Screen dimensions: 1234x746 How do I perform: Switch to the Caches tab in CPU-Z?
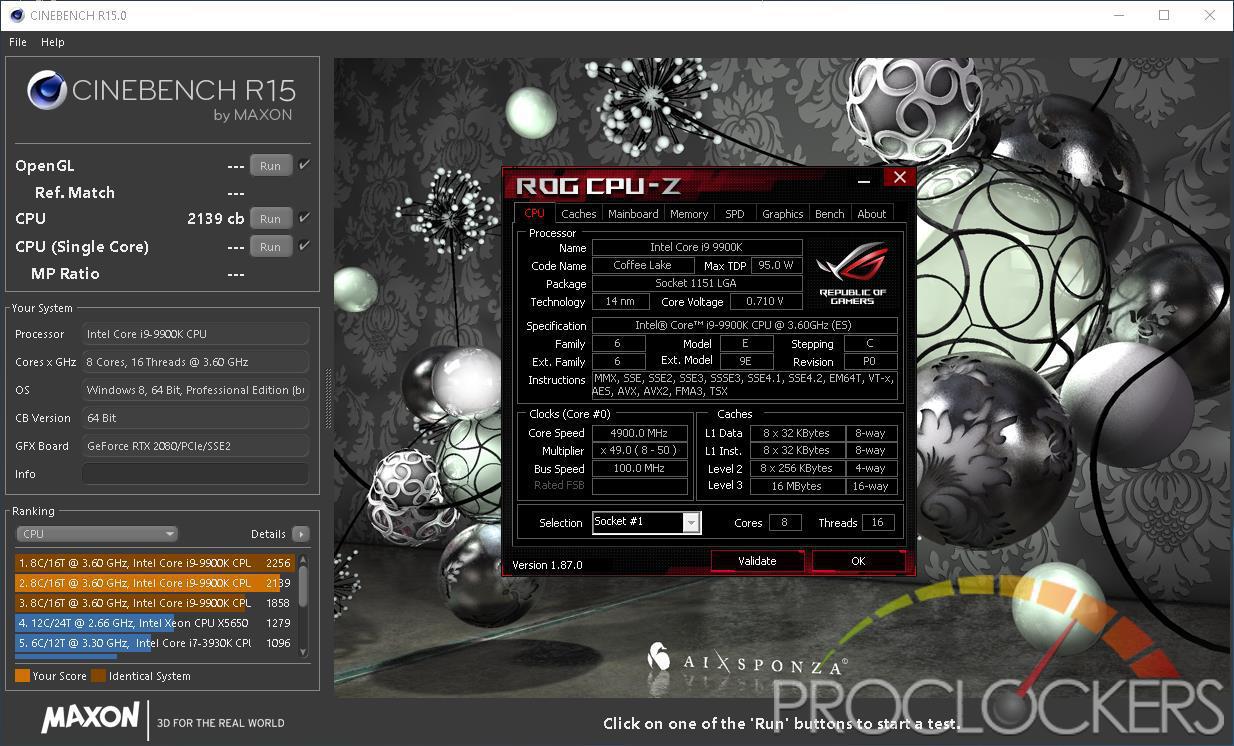coord(578,214)
